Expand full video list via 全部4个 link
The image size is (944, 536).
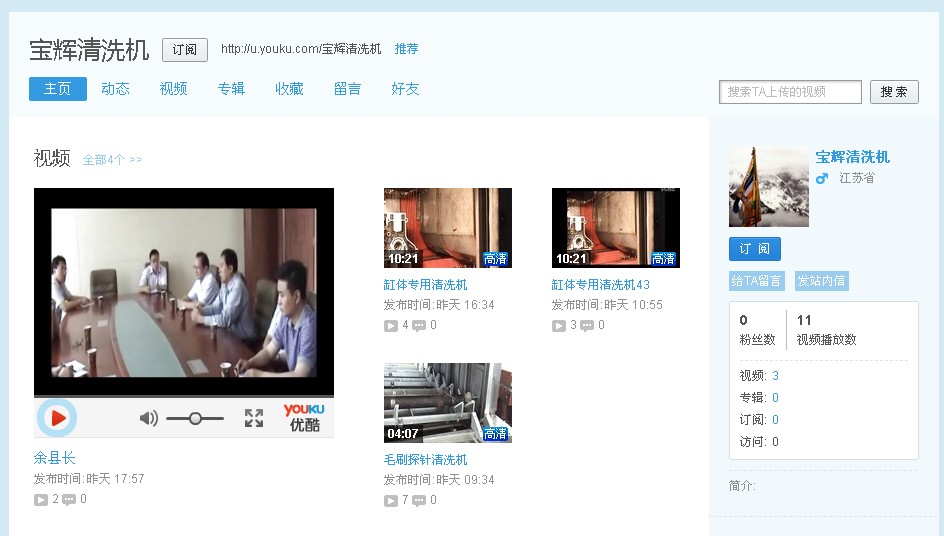click(x=112, y=160)
